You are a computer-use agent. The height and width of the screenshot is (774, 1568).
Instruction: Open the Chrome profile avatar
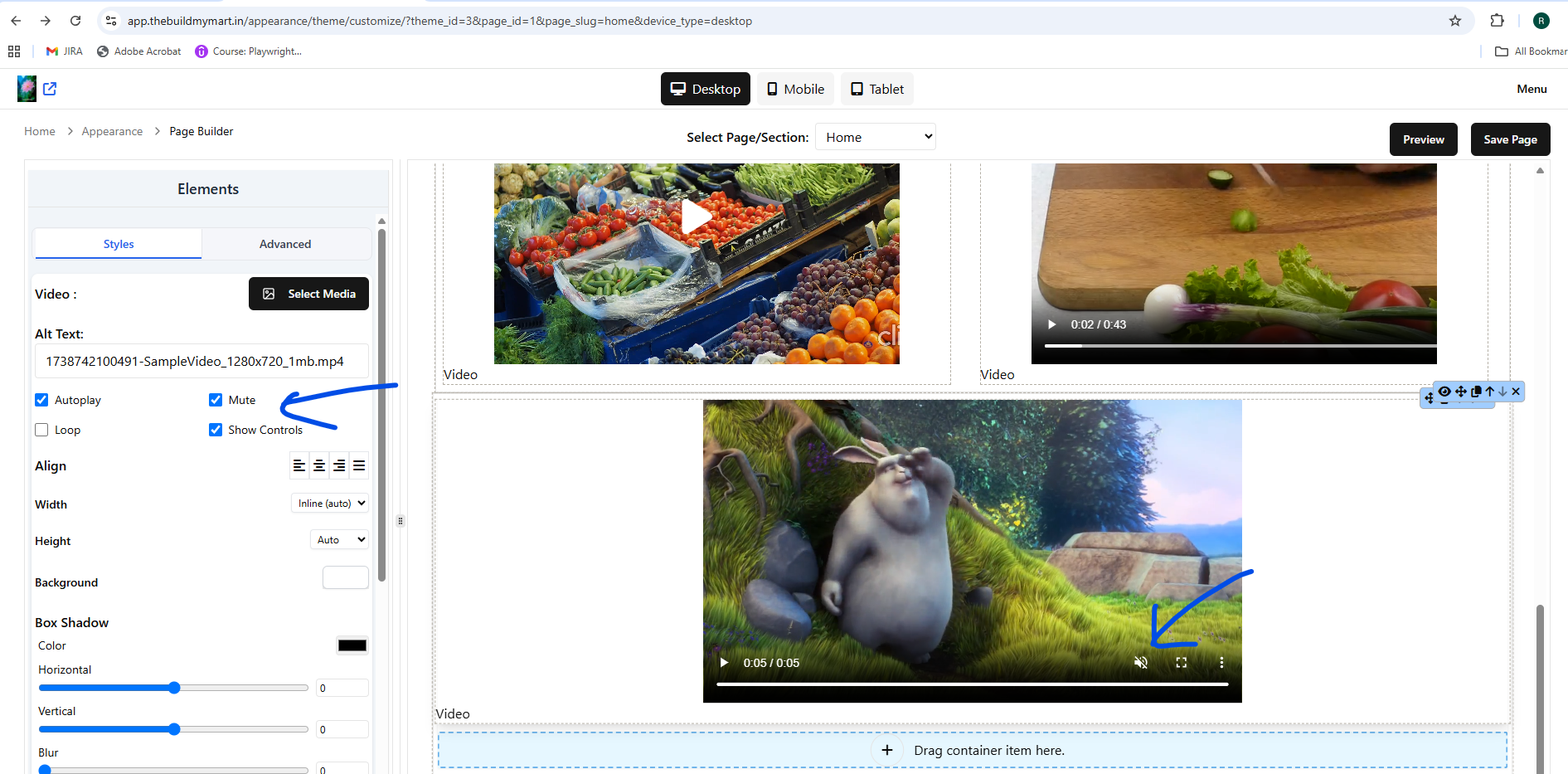pos(1541,21)
